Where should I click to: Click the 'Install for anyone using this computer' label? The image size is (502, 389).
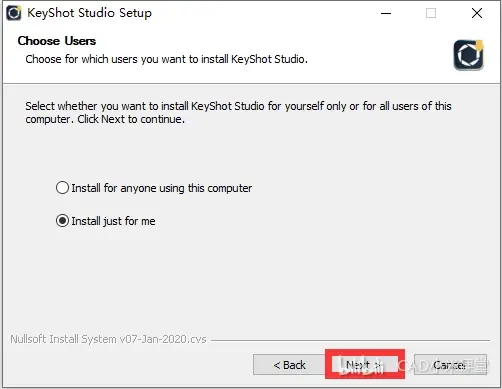pos(162,188)
